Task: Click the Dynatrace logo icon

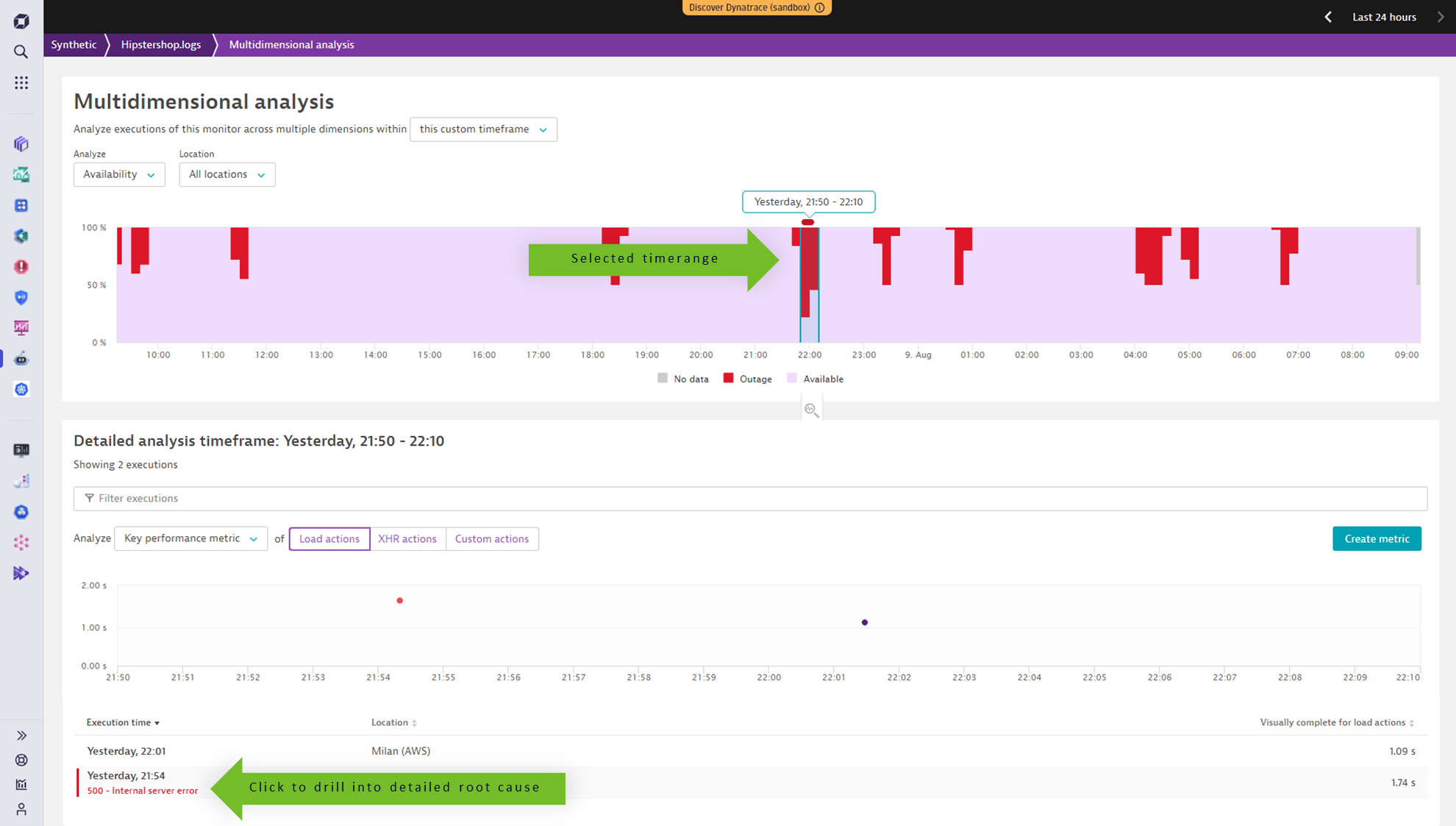Action: [x=21, y=21]
